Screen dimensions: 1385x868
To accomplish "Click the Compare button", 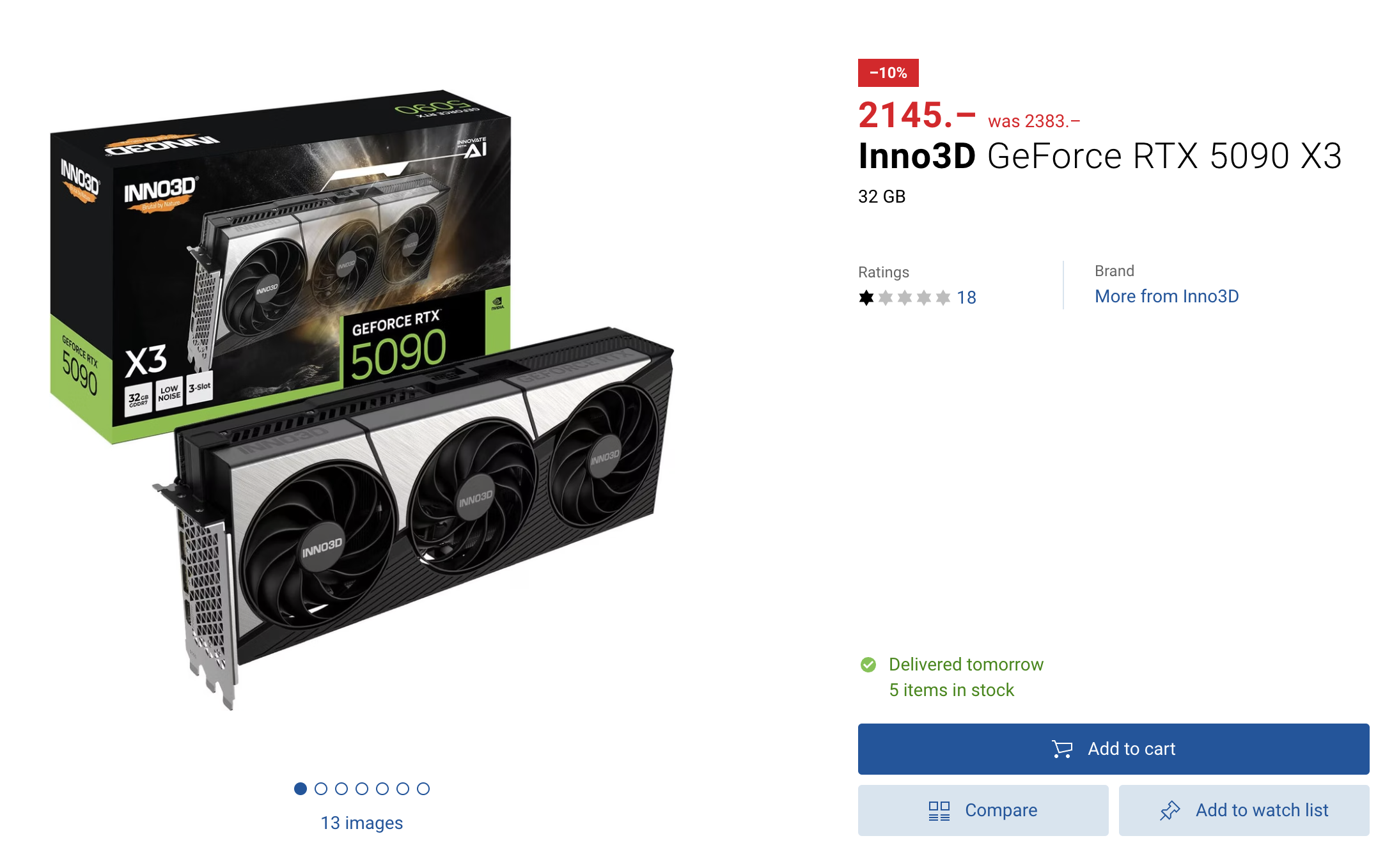I will (983, 810).
